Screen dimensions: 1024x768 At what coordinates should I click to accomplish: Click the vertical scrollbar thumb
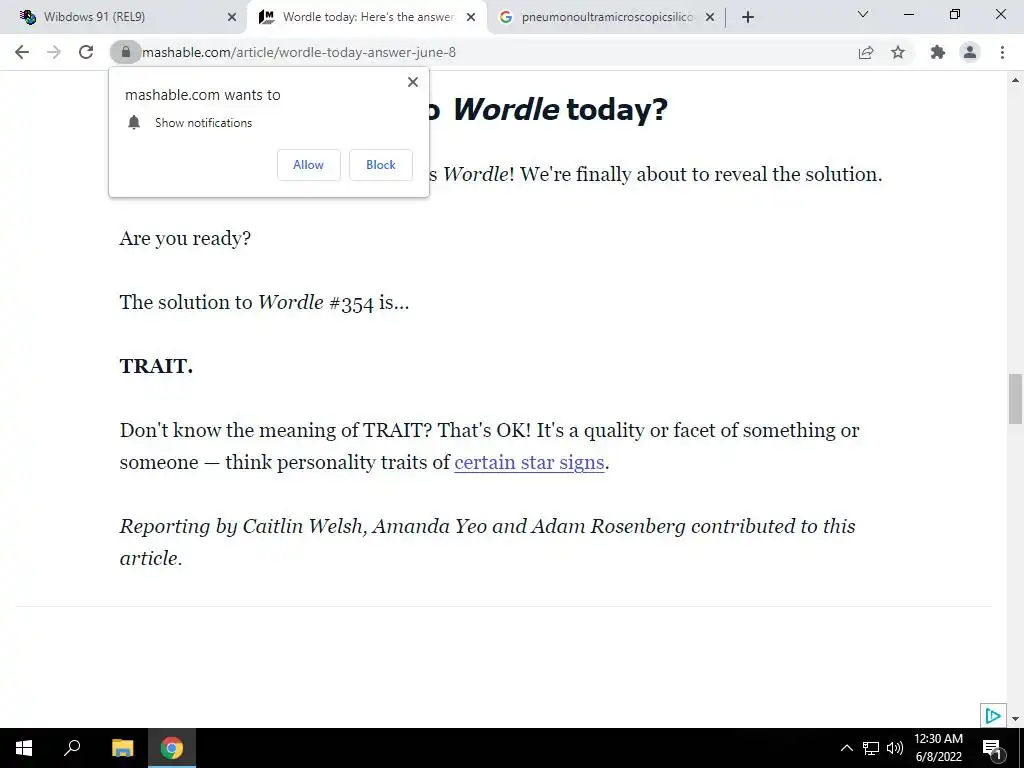click(x=1015, y=399)
